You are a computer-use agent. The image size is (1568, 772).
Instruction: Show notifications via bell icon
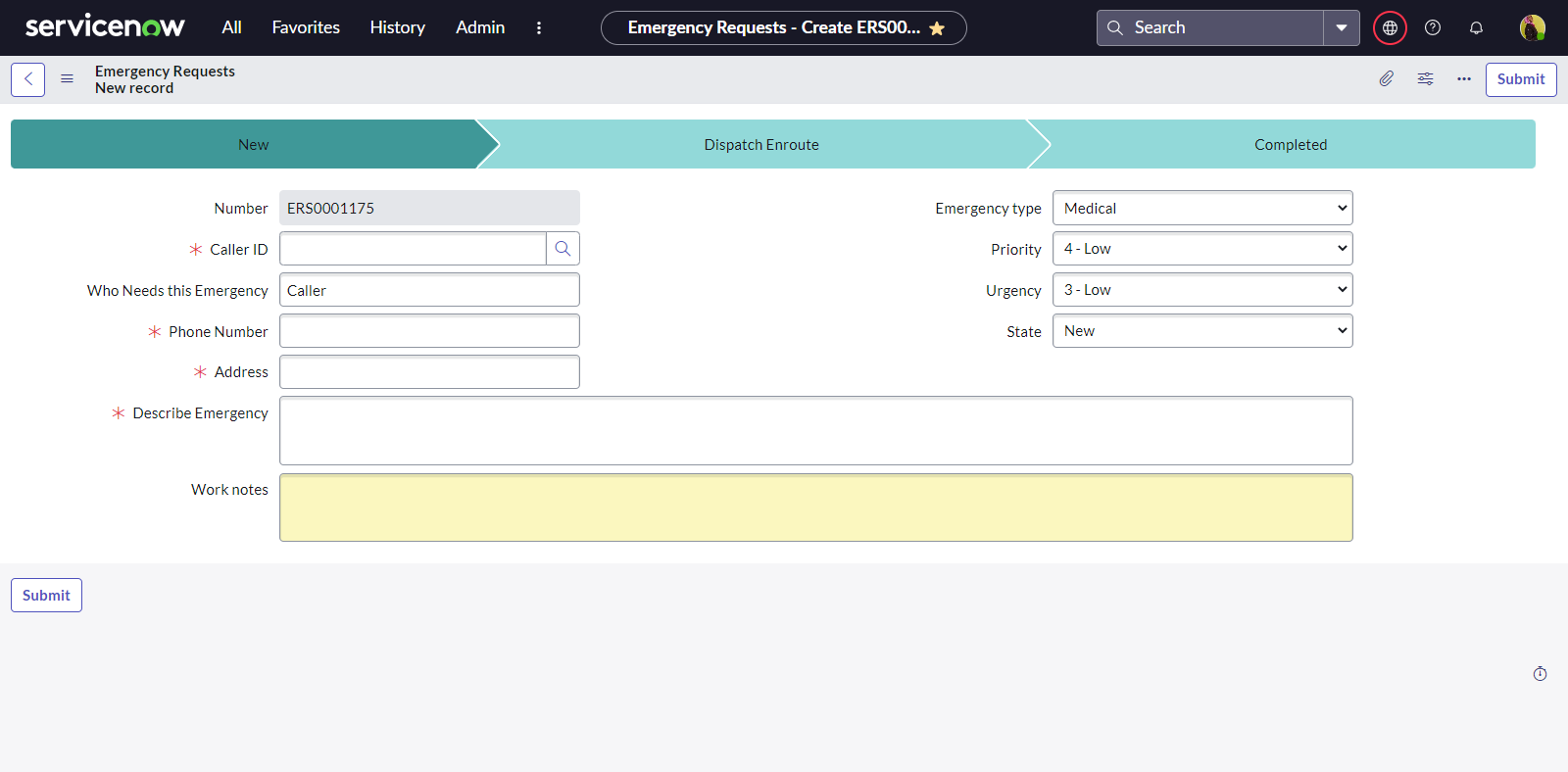pos(1476,27)
